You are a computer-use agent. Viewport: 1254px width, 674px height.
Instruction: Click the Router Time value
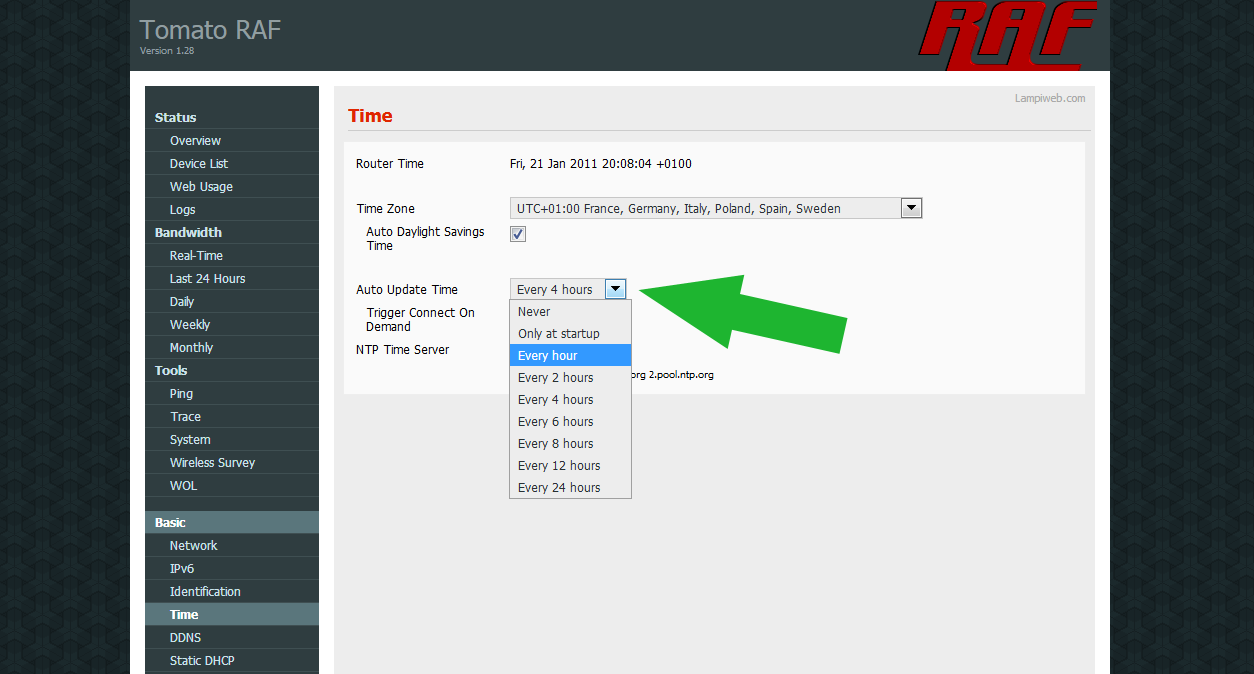(x=601, y=164)
